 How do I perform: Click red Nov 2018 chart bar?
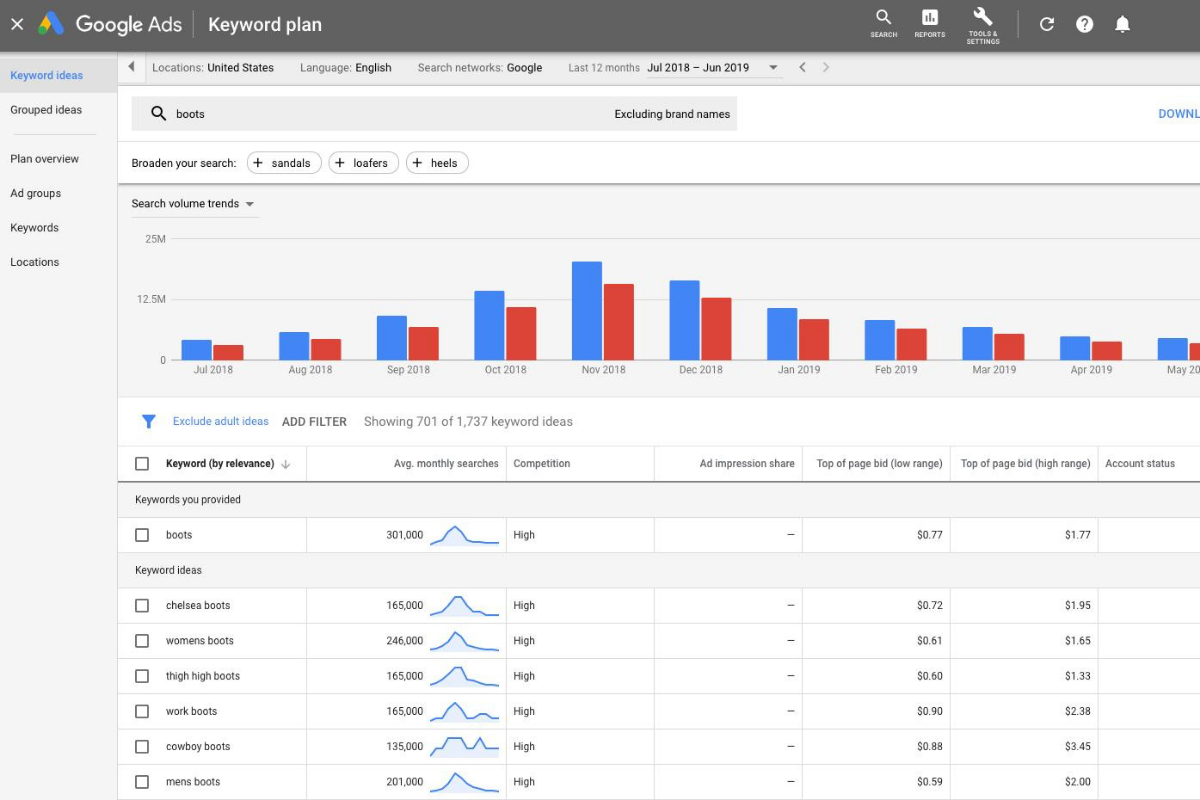(619, 322)
